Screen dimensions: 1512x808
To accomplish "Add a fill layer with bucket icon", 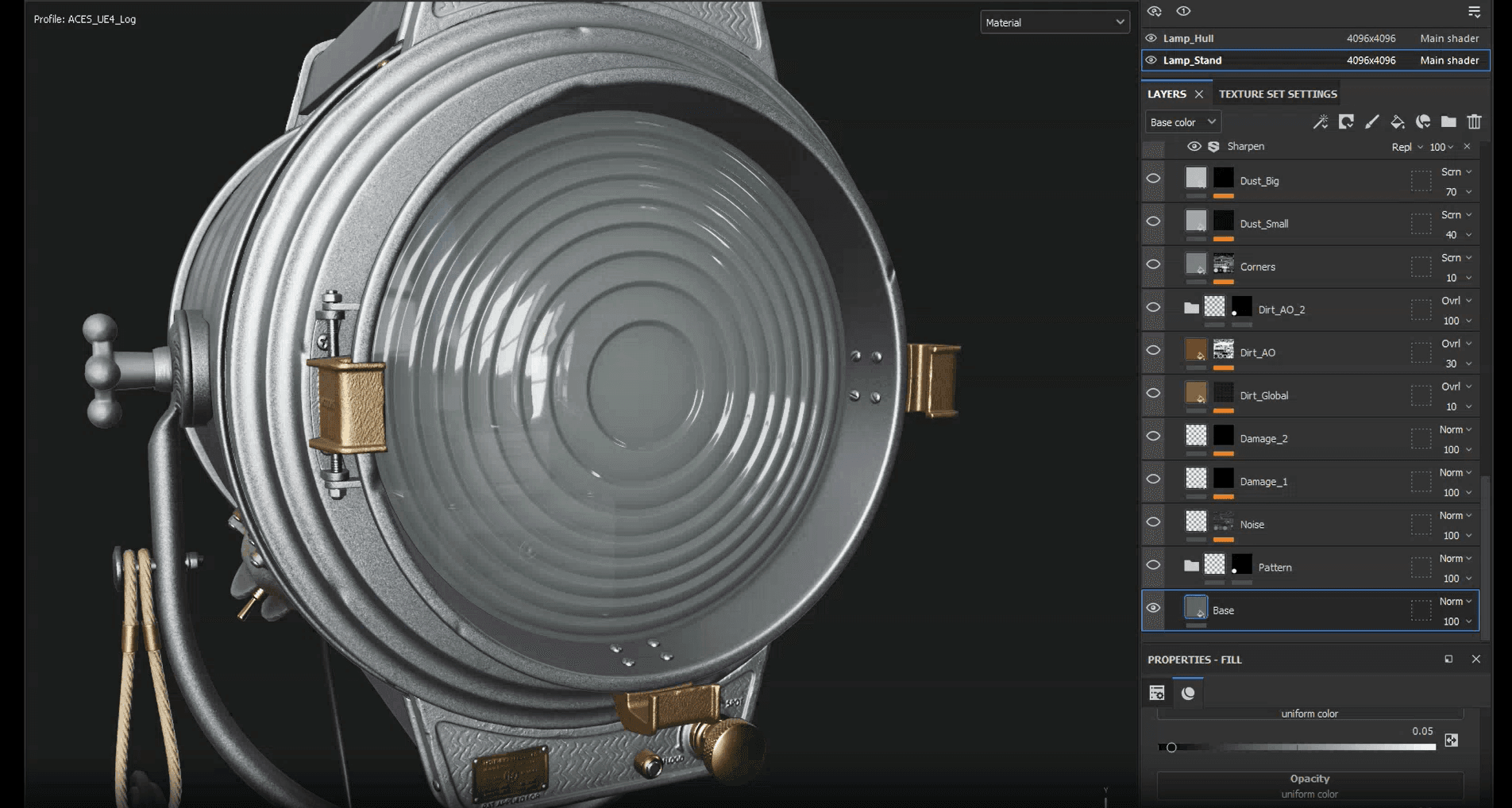I will pos(1397,121).
